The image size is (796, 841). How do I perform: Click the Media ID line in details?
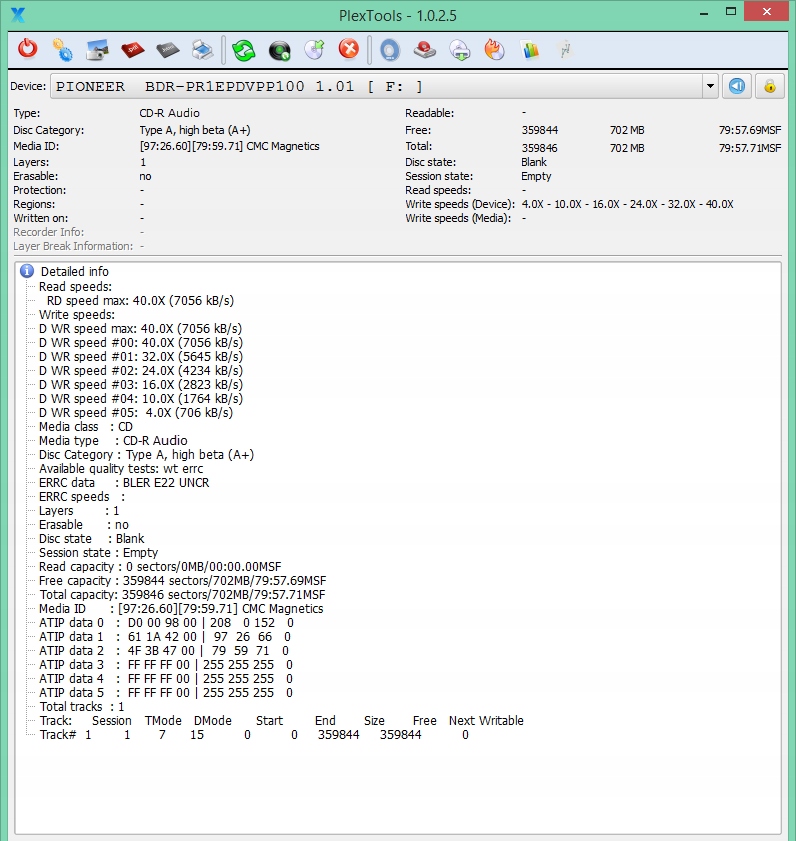click(180, 609)
